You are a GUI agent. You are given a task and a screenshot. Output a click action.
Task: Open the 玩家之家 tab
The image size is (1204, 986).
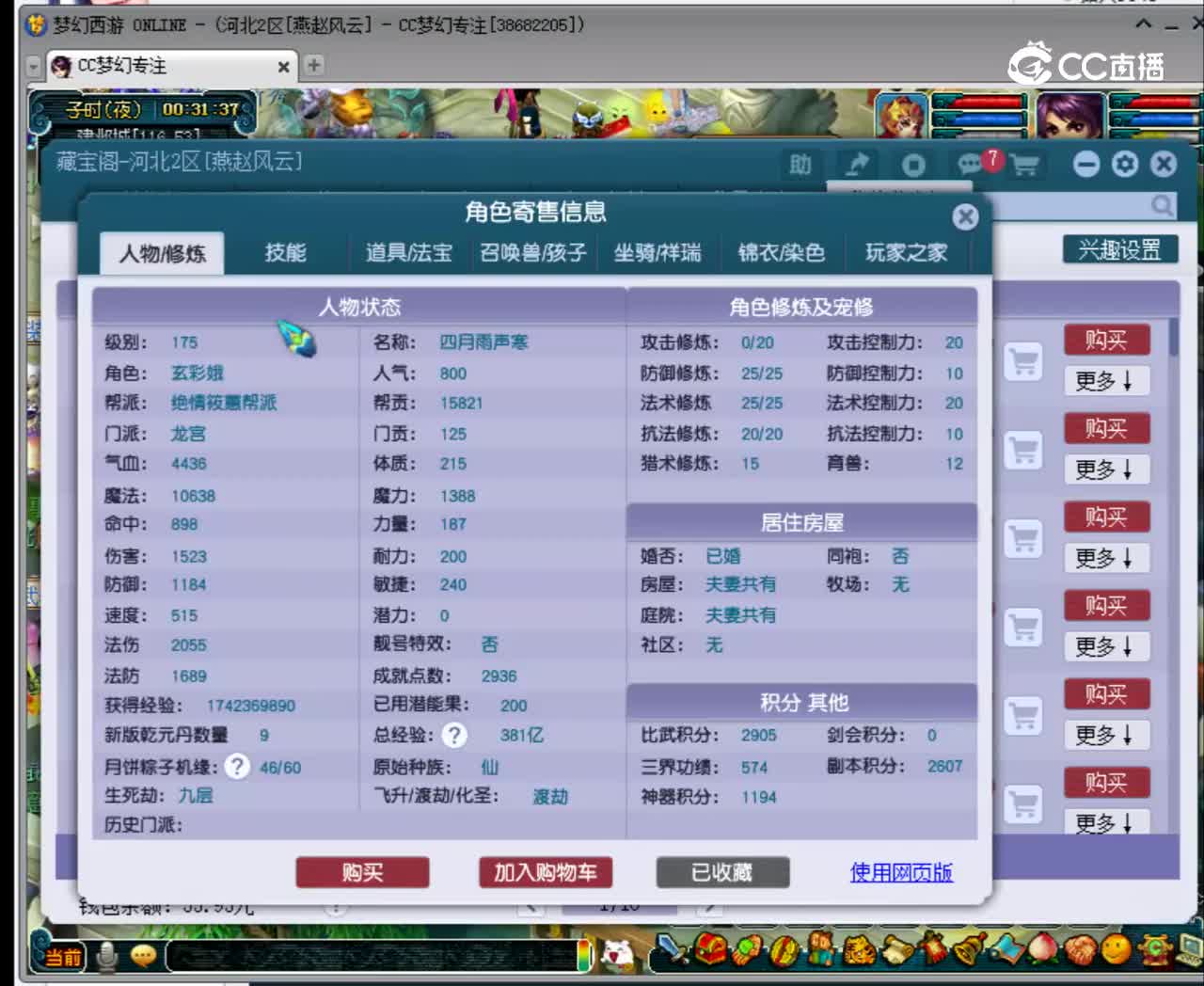click(906, 252)
